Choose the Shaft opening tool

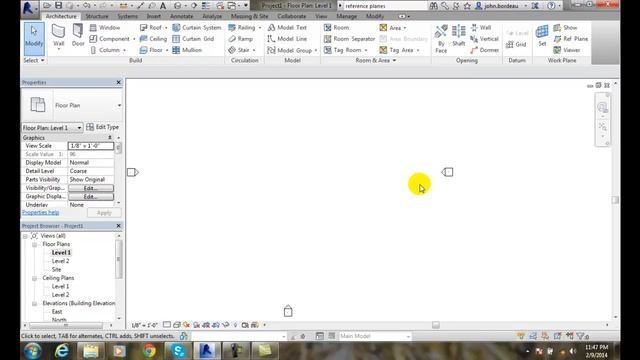point(458,35)
